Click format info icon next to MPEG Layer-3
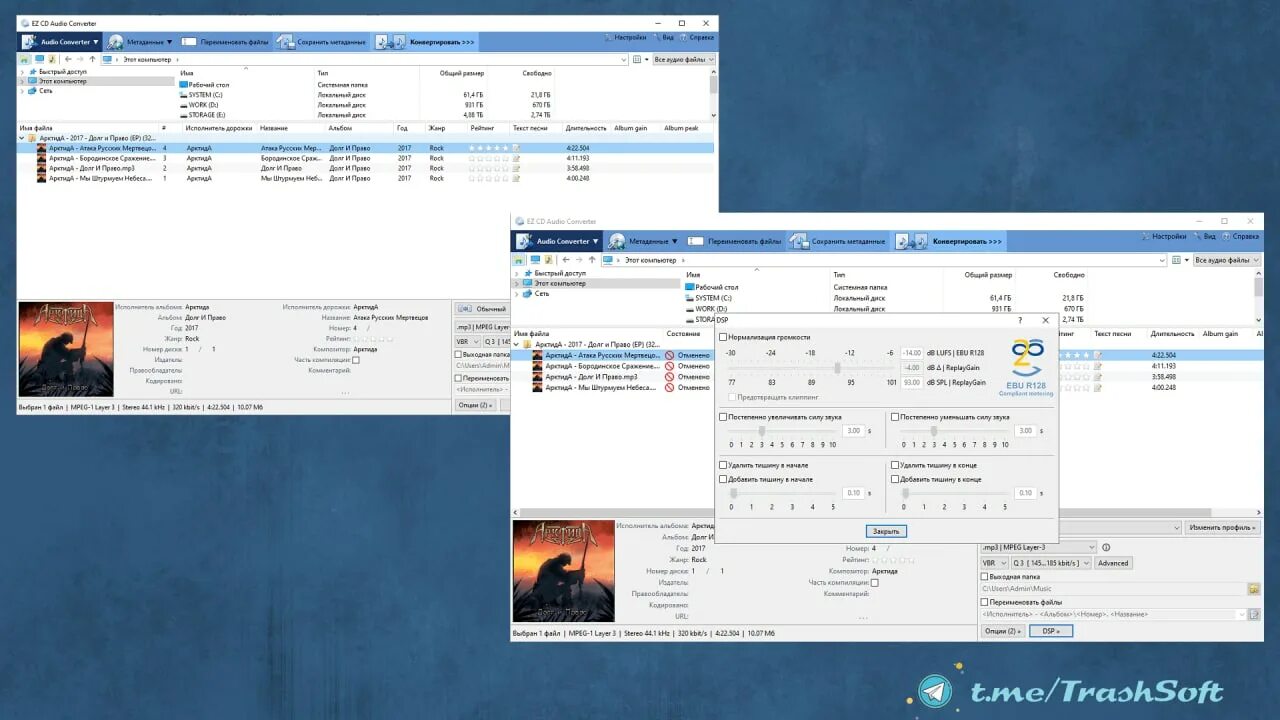This screenshot has height=720, width=1280. pyautogui.click(x=1106, y=547)
